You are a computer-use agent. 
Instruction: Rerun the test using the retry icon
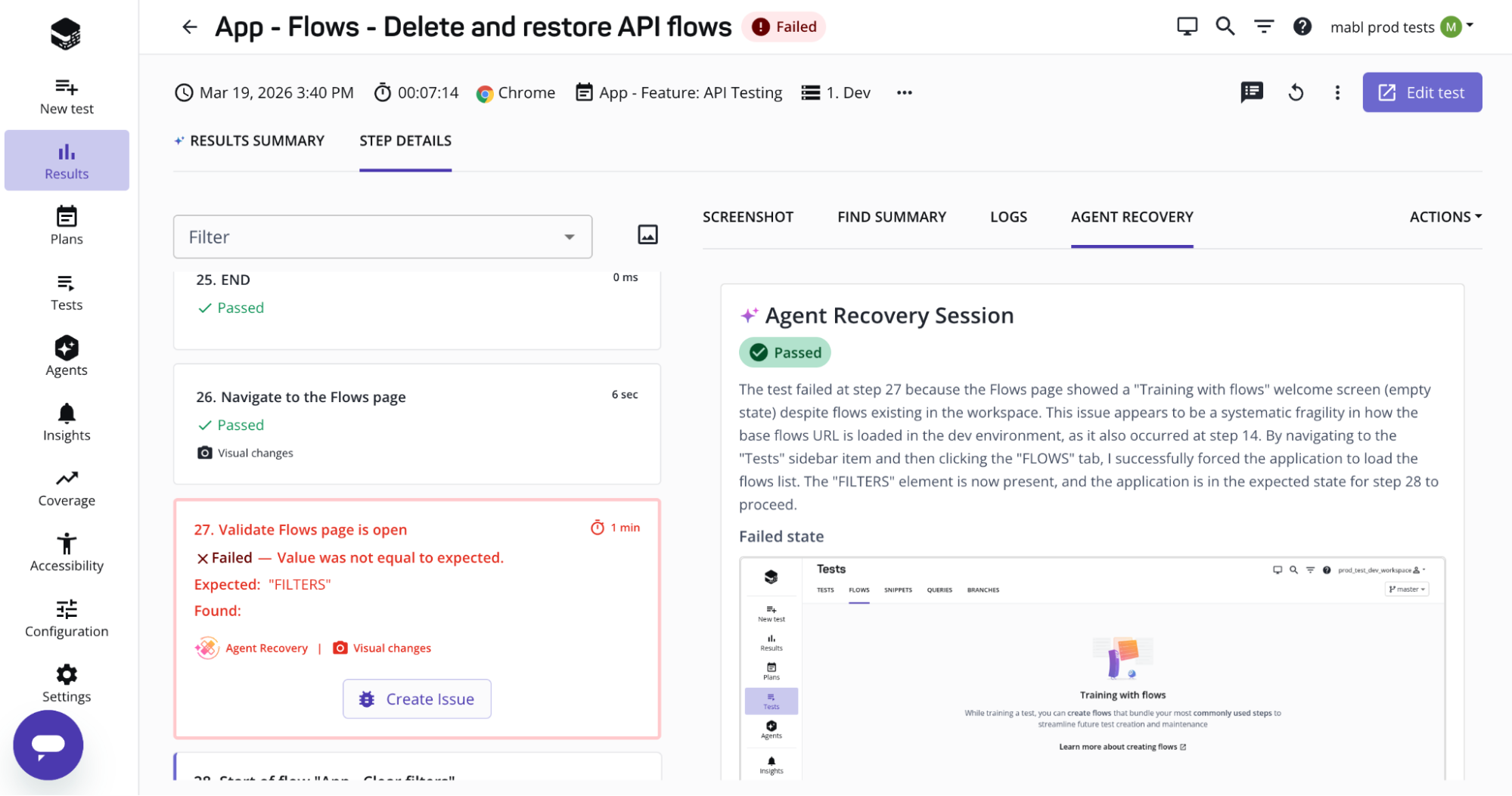click(x=1296, y=92)
